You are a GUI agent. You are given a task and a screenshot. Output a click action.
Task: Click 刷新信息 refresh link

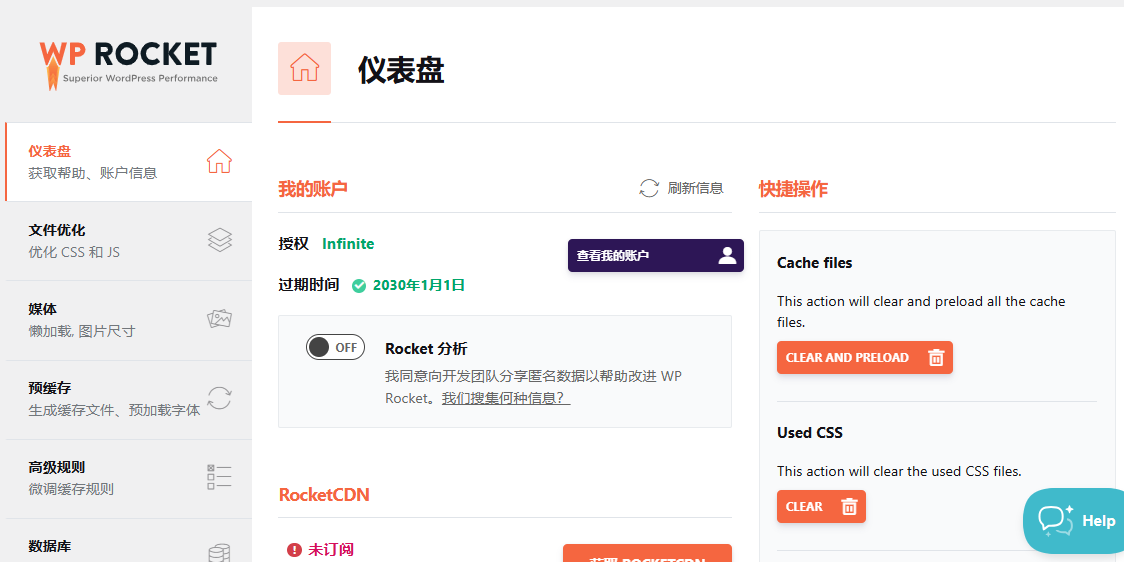[681, 189]
